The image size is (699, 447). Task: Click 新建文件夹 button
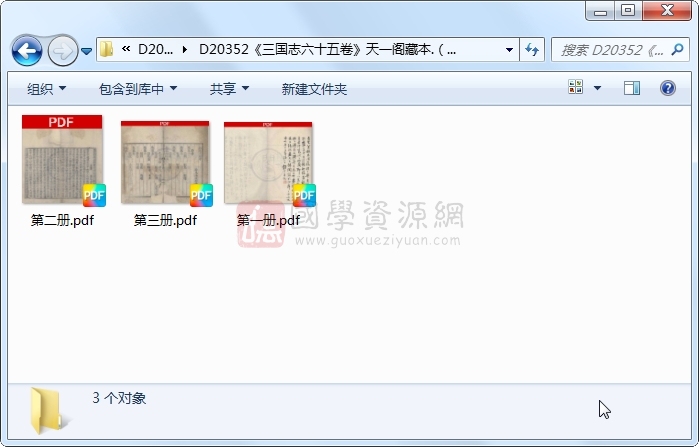314,89
